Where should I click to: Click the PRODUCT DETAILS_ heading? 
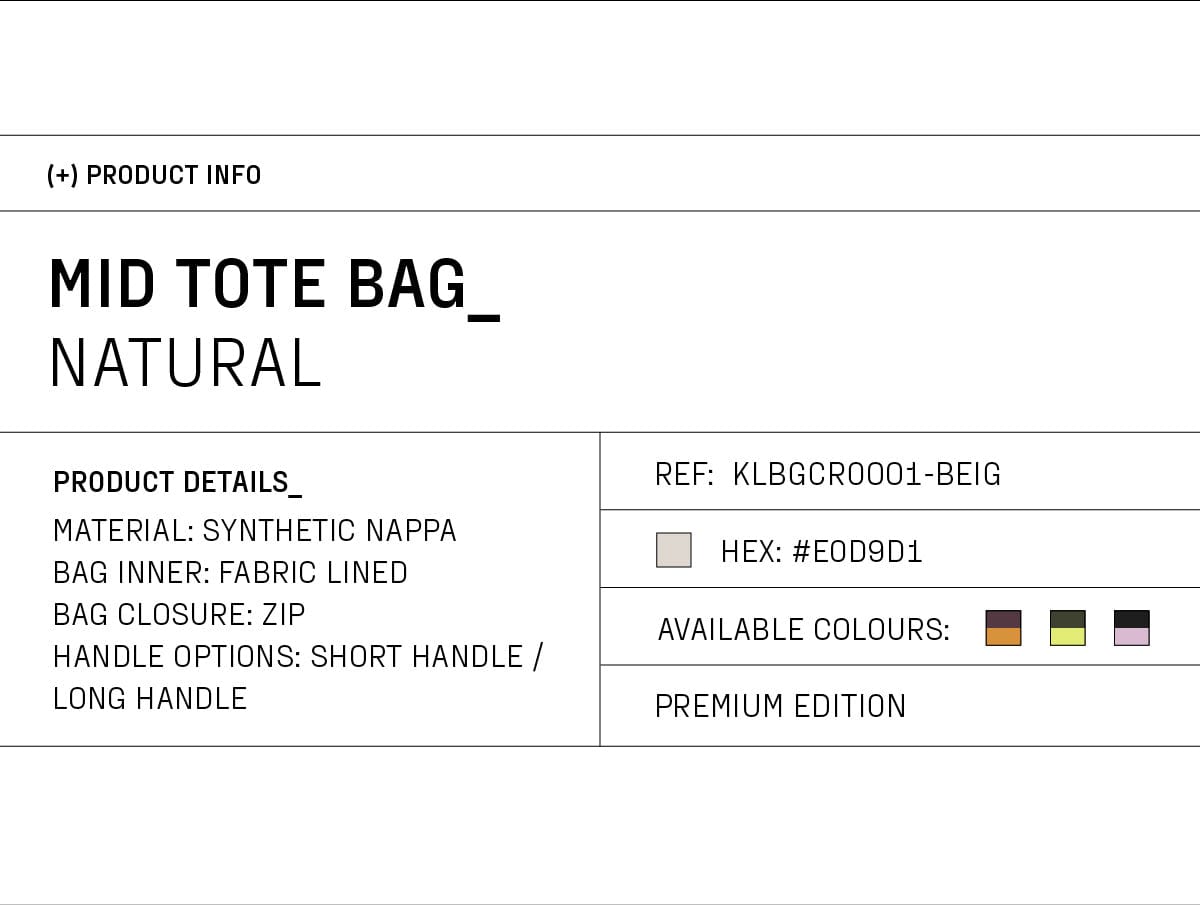pyautogui.click(x=177, y=483)
